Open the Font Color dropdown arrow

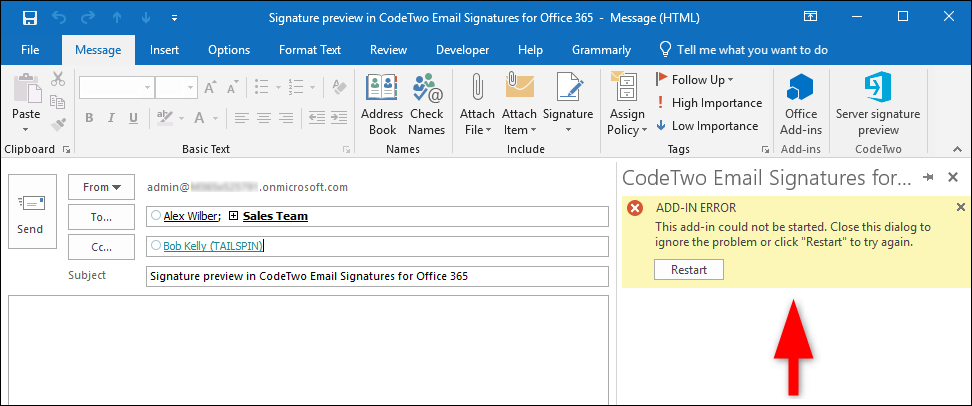215,118
